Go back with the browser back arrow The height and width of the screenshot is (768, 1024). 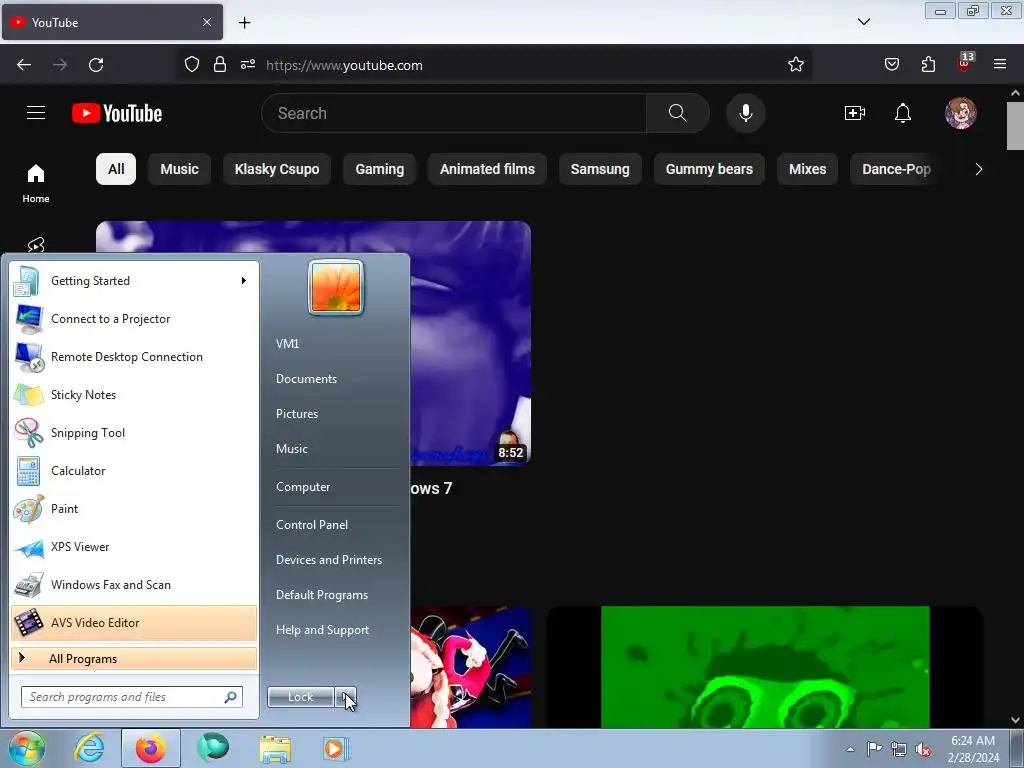pyautogui.click(x=24, y=65)
